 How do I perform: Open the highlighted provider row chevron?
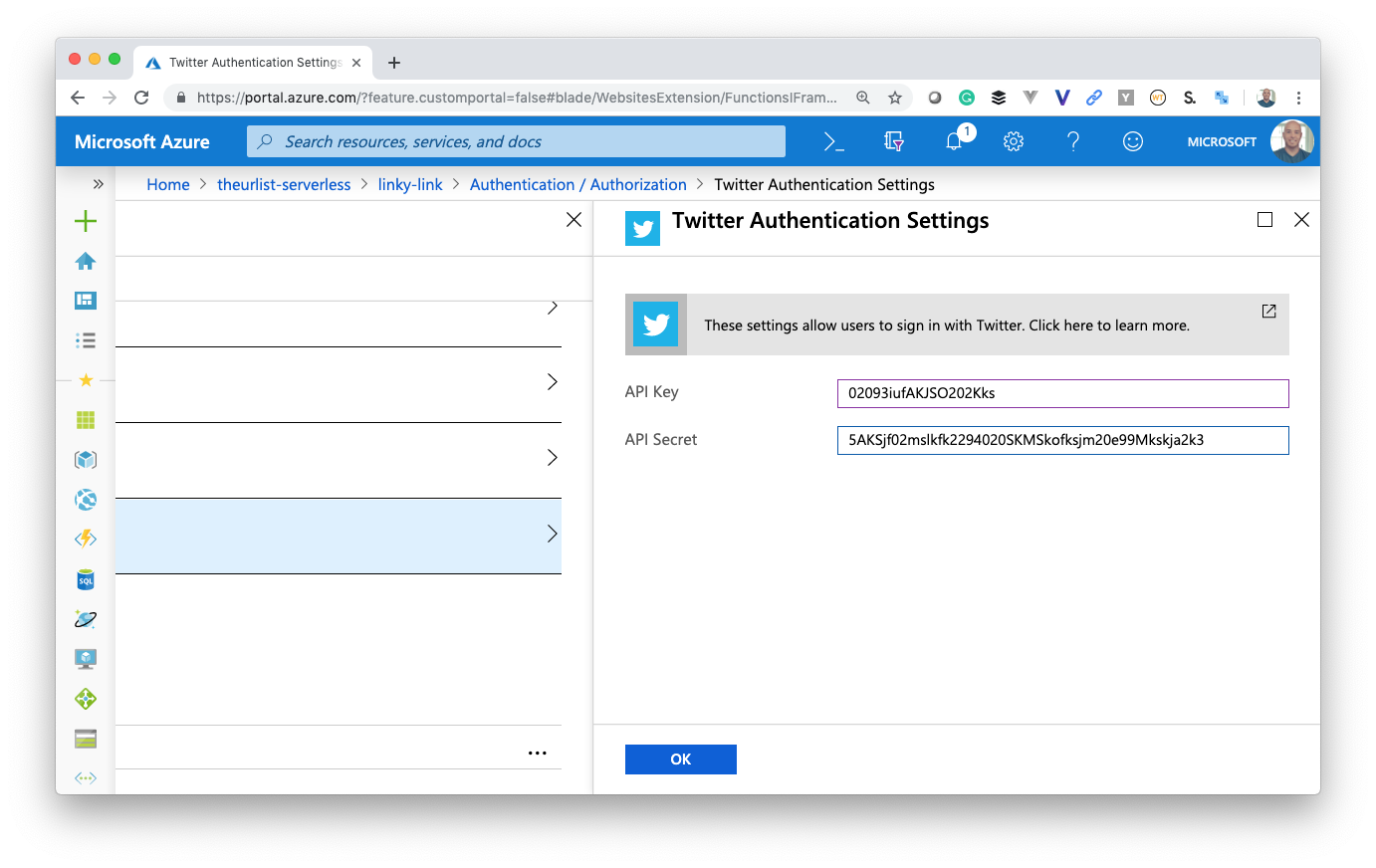tap(553, 535)
